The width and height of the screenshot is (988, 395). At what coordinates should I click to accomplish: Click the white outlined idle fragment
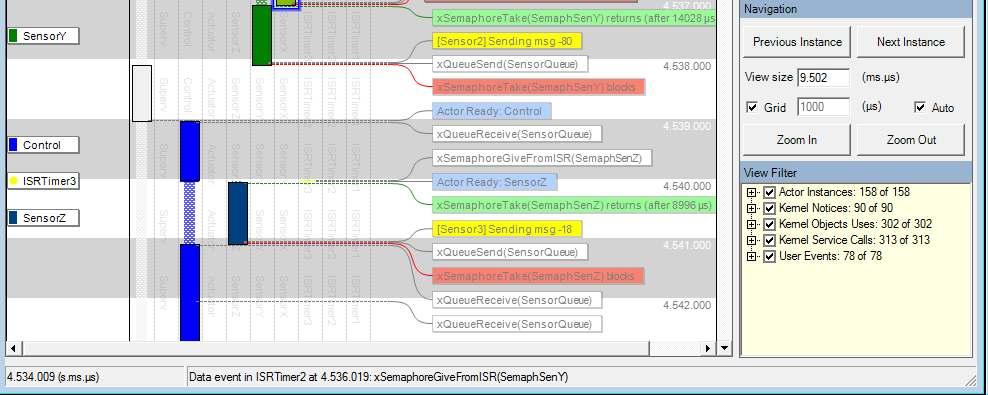click(142, 93)
